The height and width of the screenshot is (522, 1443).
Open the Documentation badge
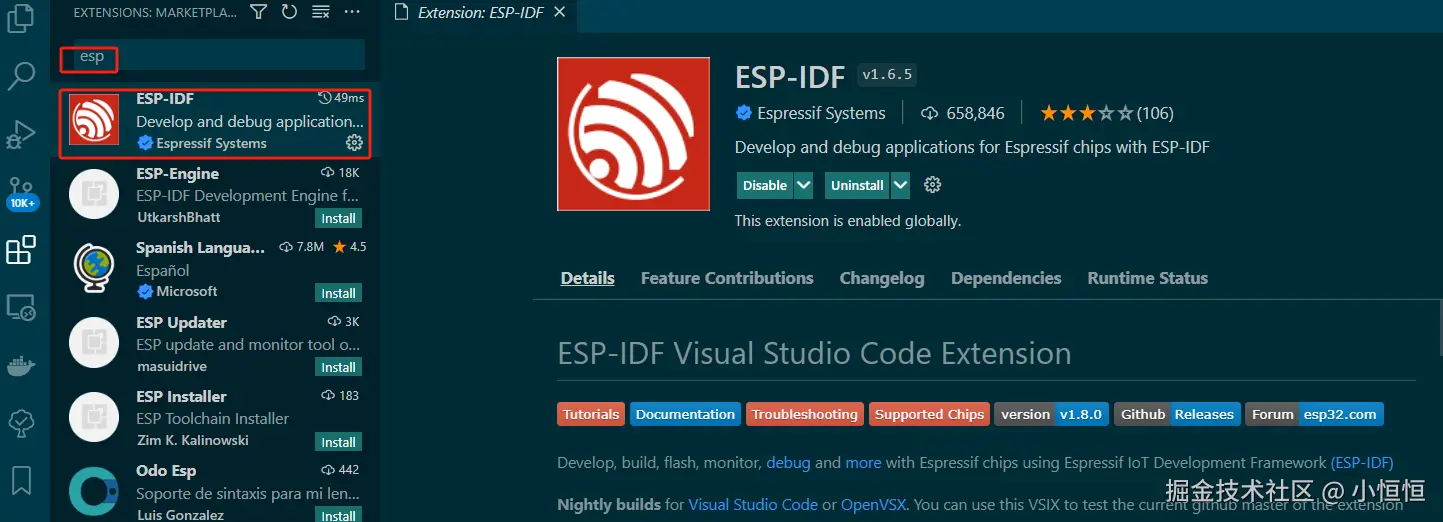point(685,414)
